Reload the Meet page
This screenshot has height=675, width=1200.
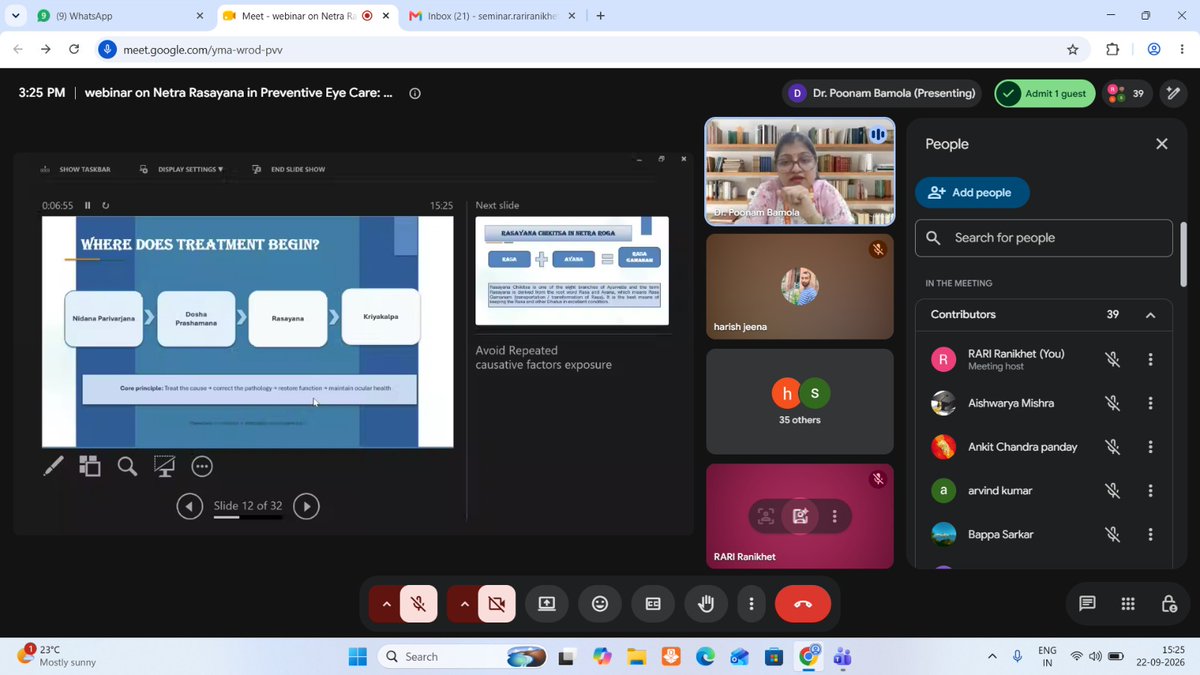coord(74,49)
